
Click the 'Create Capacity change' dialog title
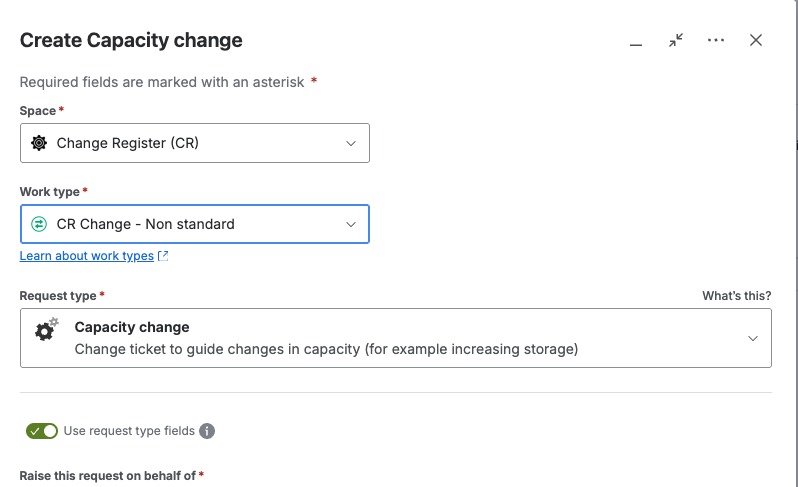click(131, 41)
